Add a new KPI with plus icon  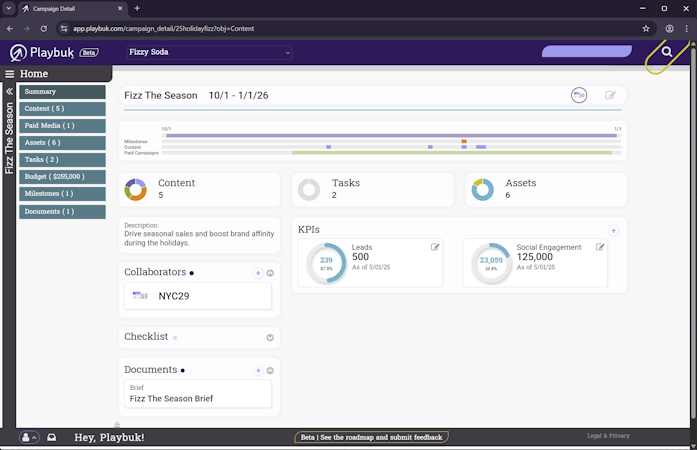click(x=613, y=230)
